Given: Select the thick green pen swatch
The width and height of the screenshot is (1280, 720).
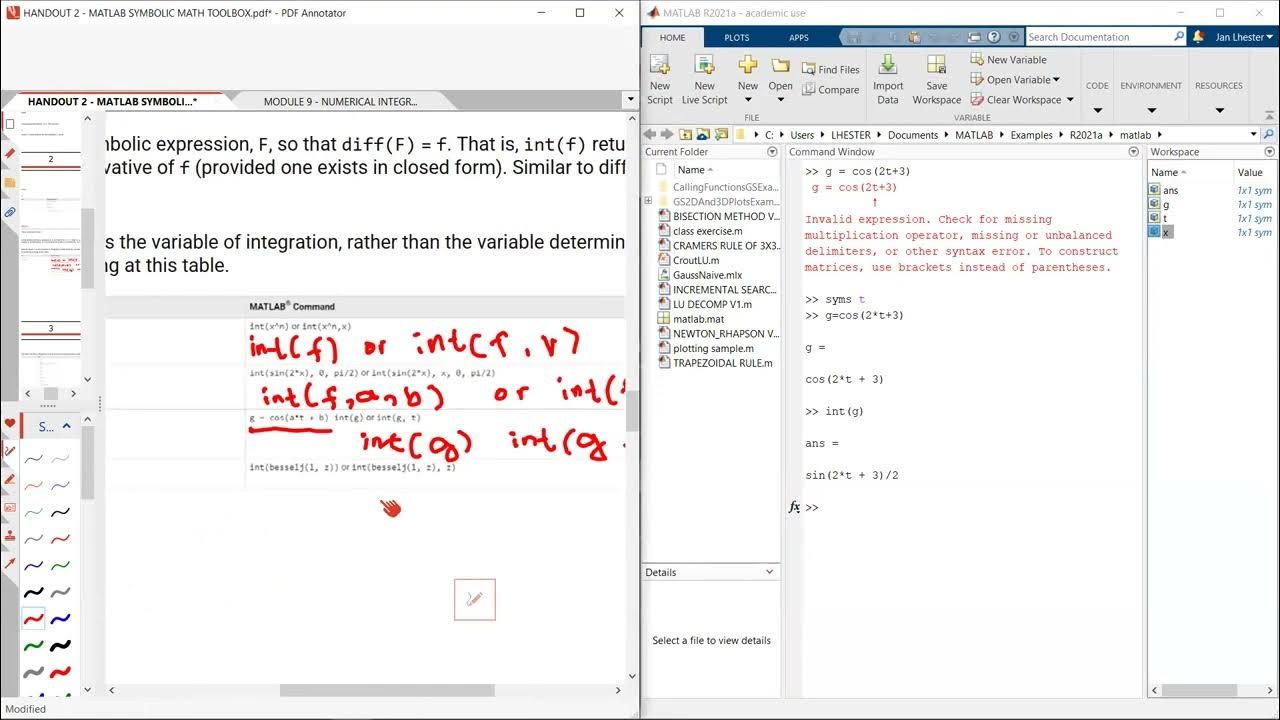Looking at the screenshot, I should tap(34, 647).
